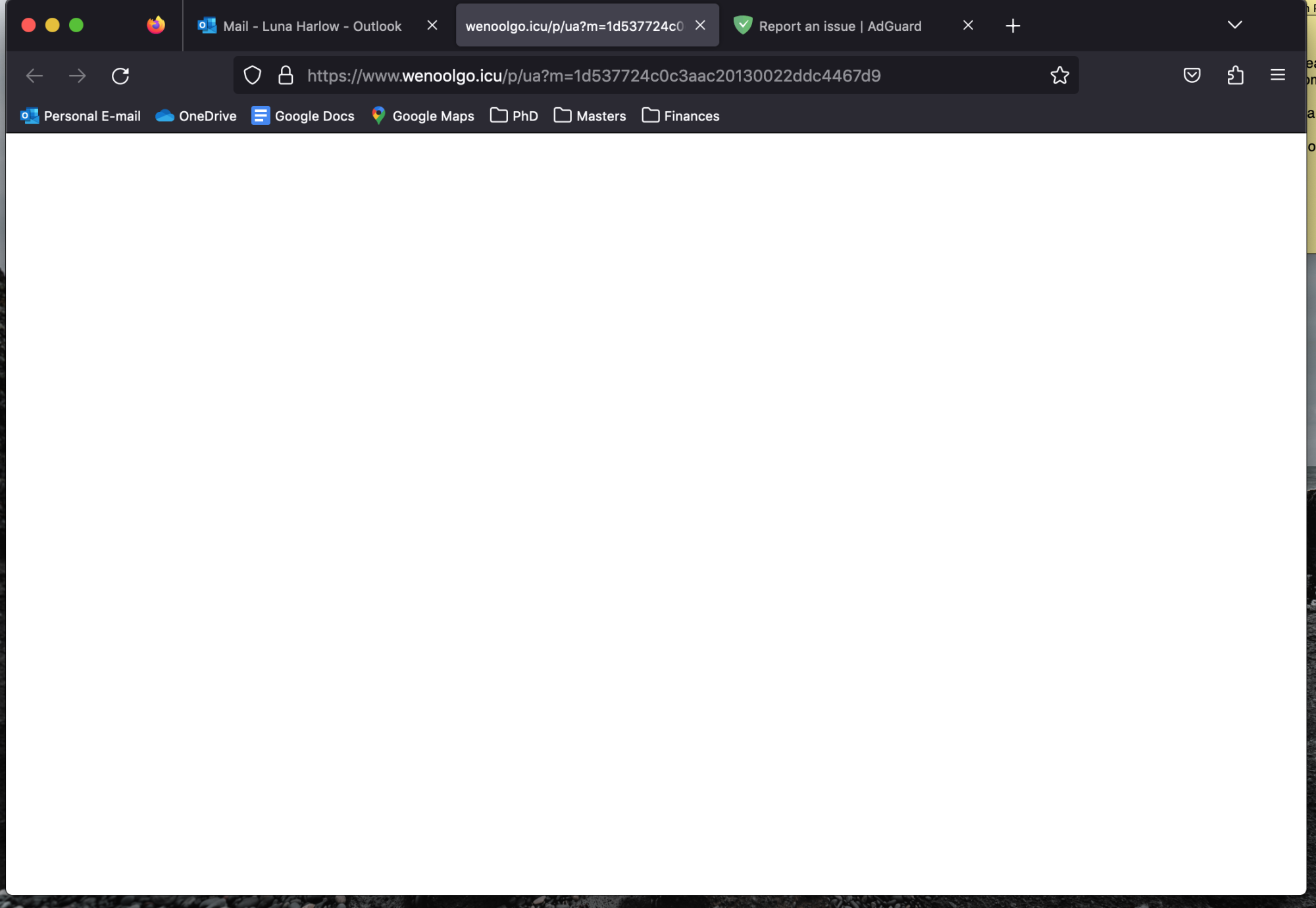Click the URL address bar field

pos(658,76)
